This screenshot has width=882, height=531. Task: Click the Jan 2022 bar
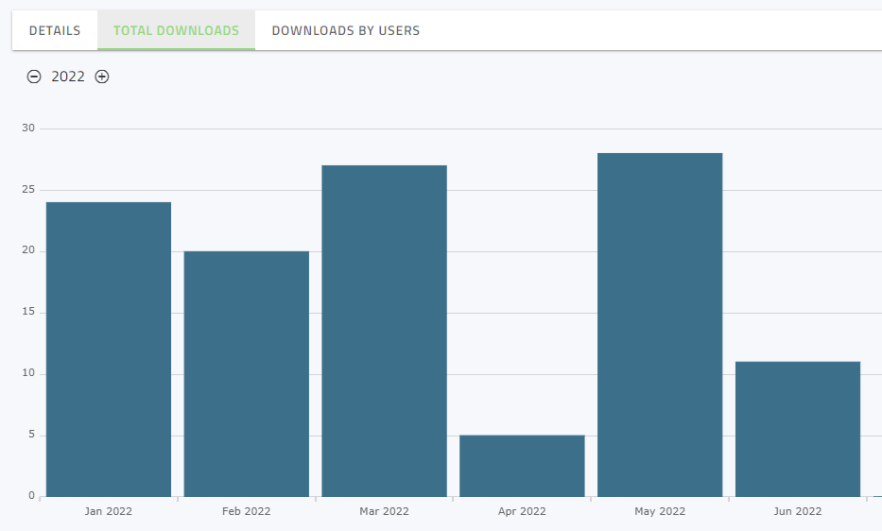pos(108,349)
